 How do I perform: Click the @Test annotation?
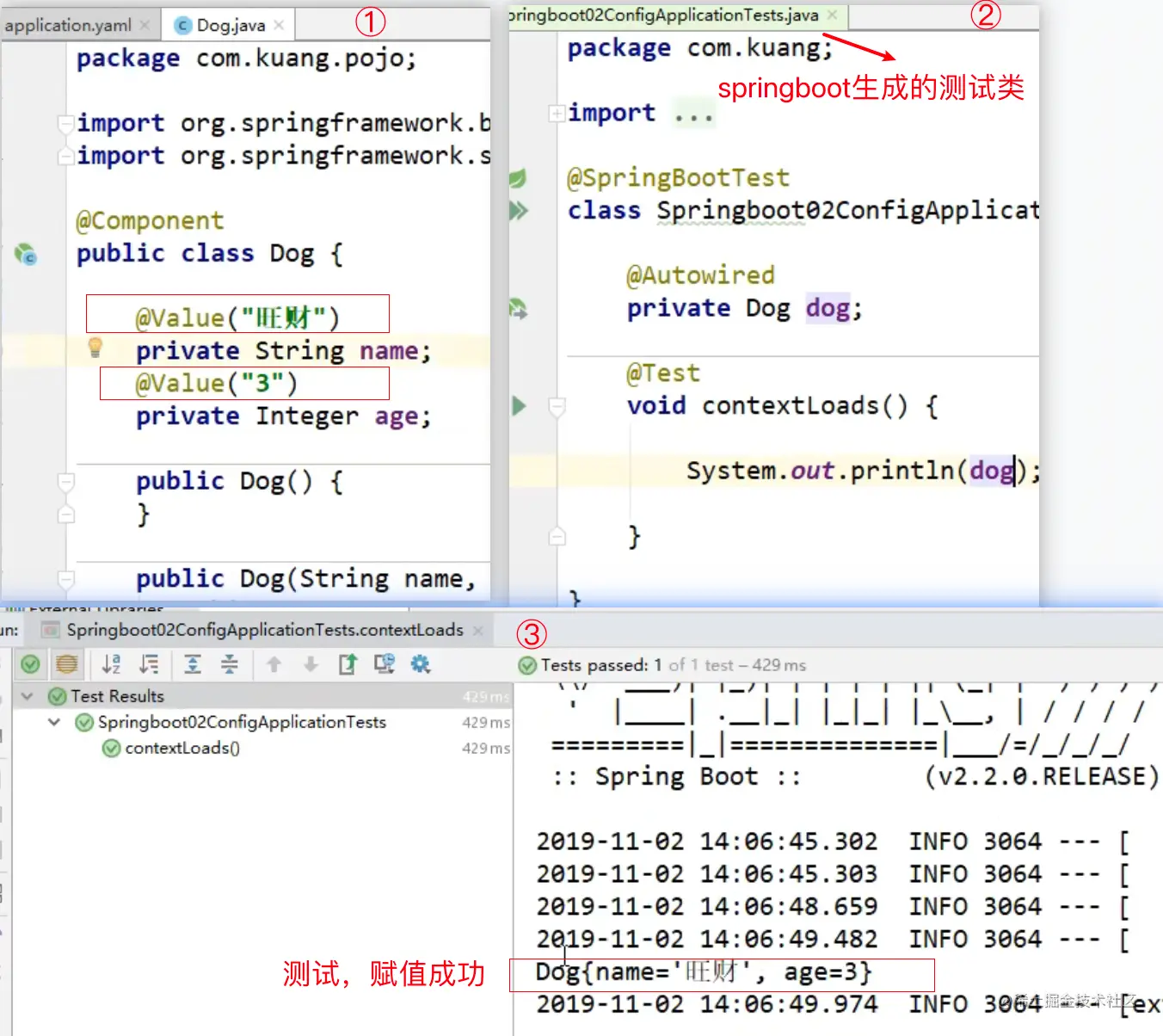click(x=663, y=373)
